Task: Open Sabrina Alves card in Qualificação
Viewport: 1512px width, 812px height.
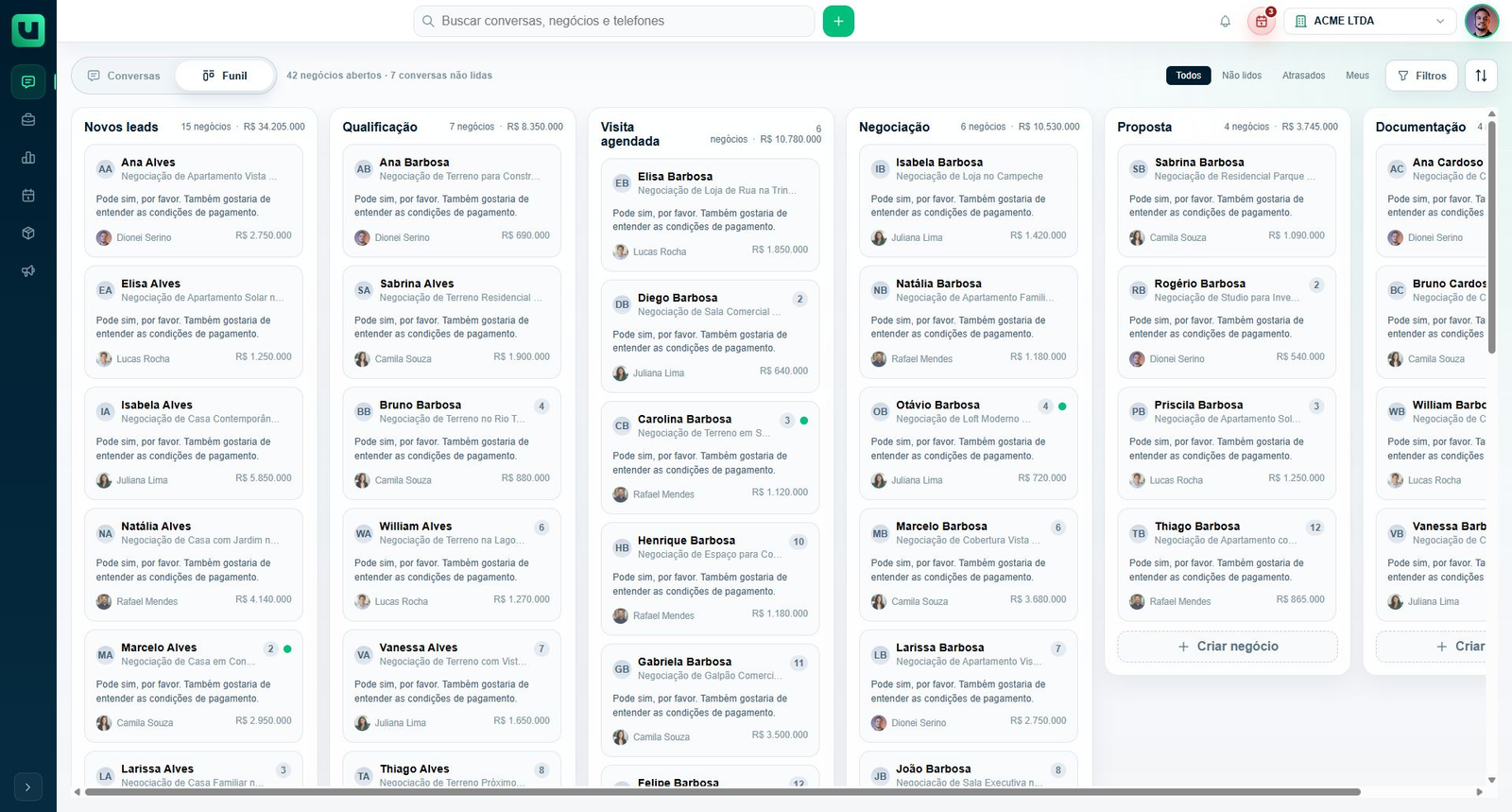Action: [452, 321]
